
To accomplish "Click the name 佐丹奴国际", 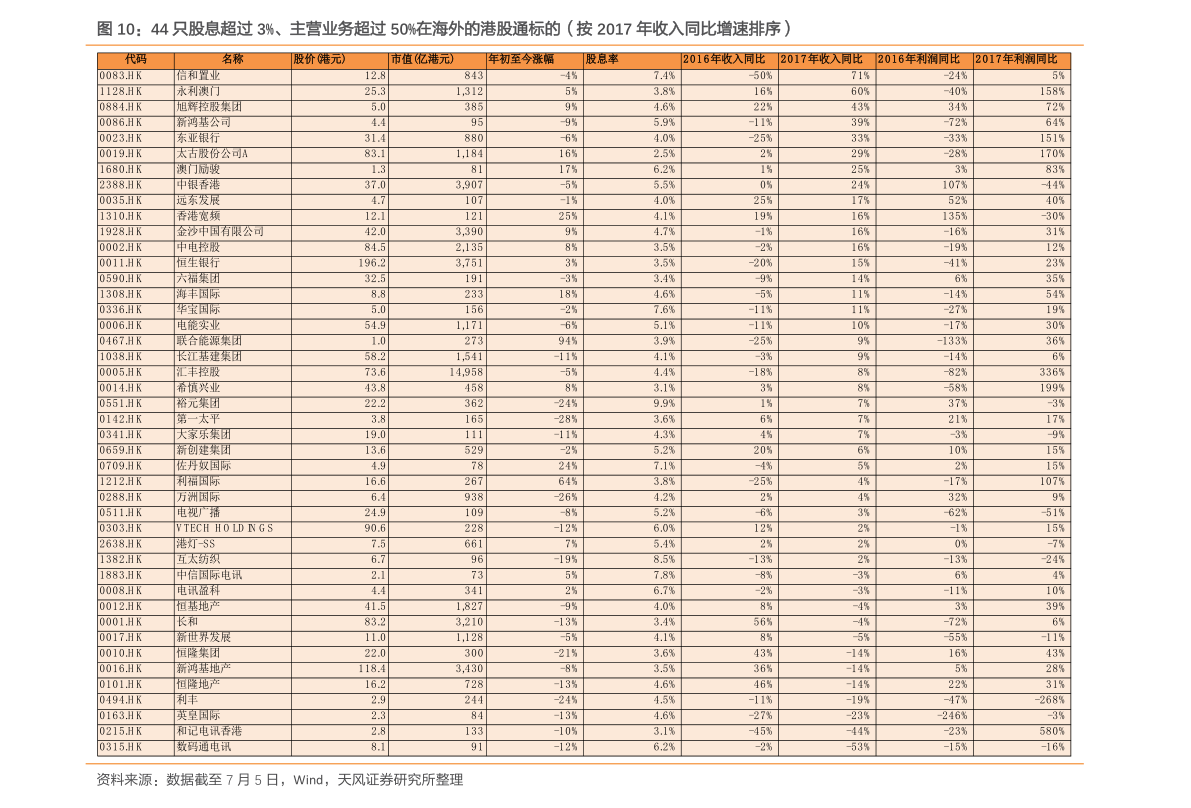I will pos(204,466).
